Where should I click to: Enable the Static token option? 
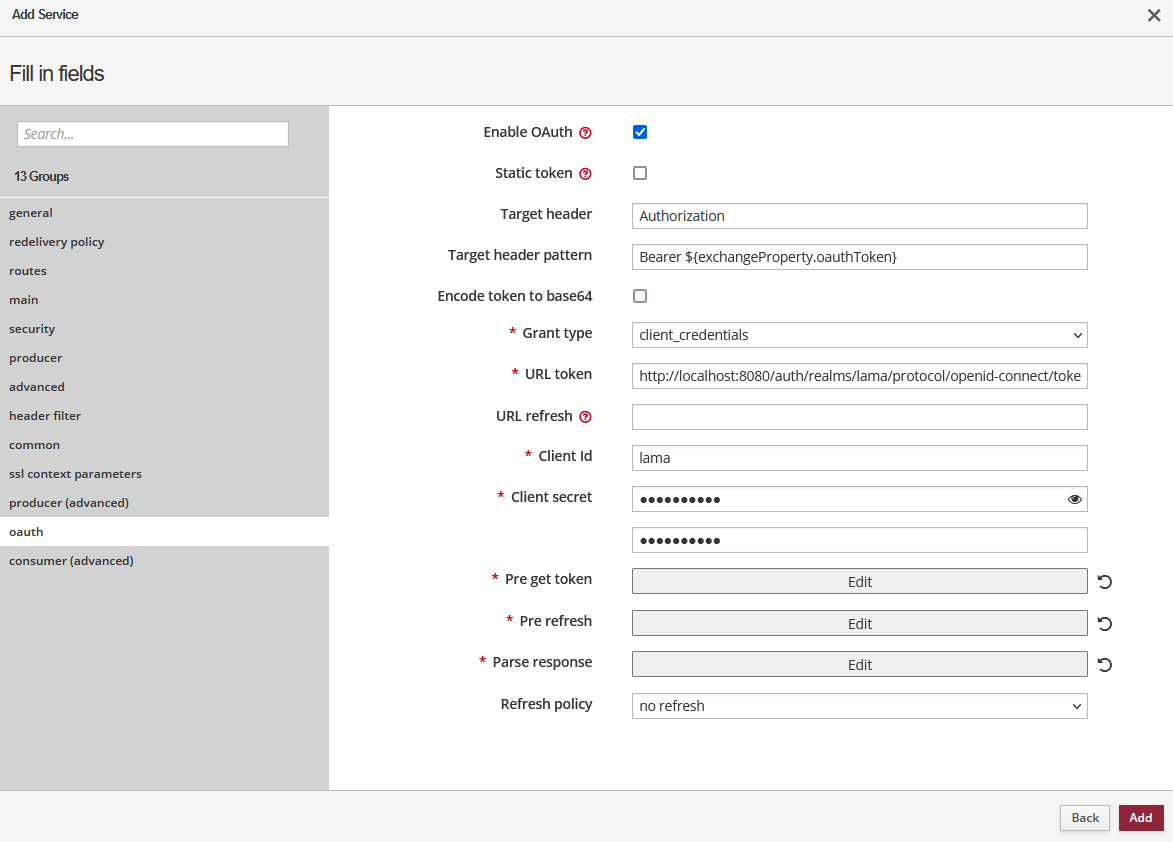[639, 172]
